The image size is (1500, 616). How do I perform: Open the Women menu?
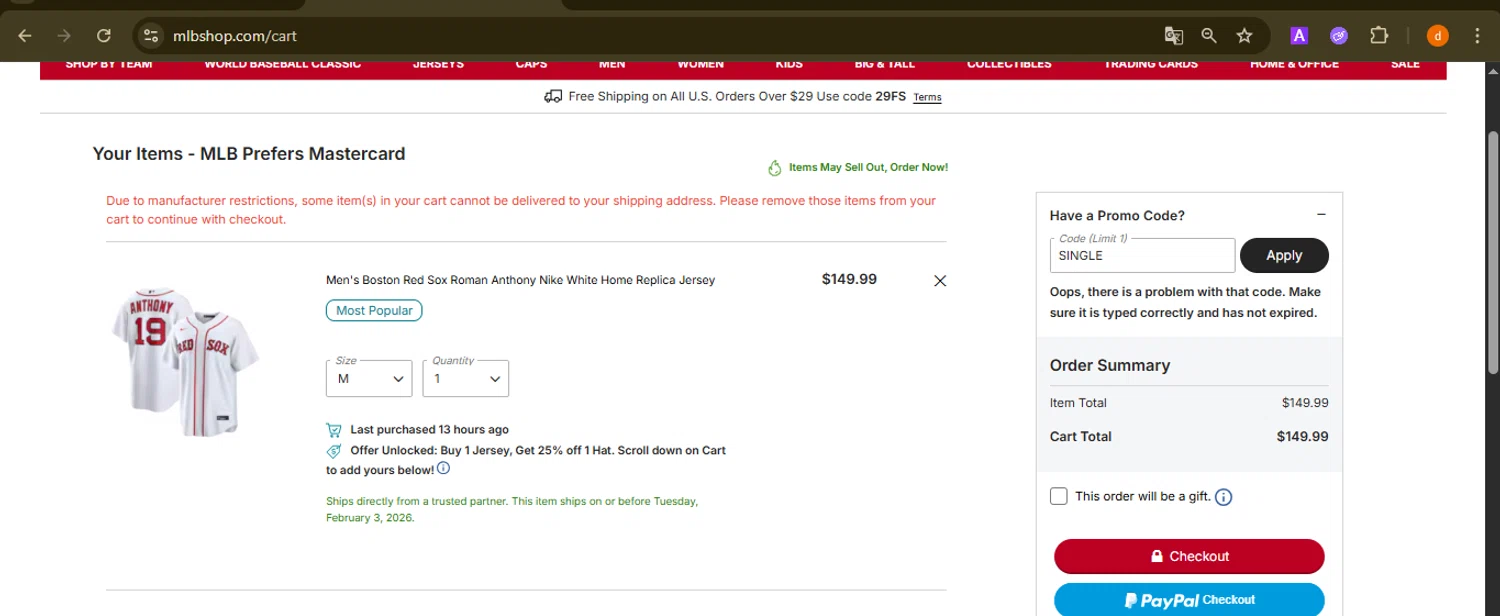(x=700, y=65)
